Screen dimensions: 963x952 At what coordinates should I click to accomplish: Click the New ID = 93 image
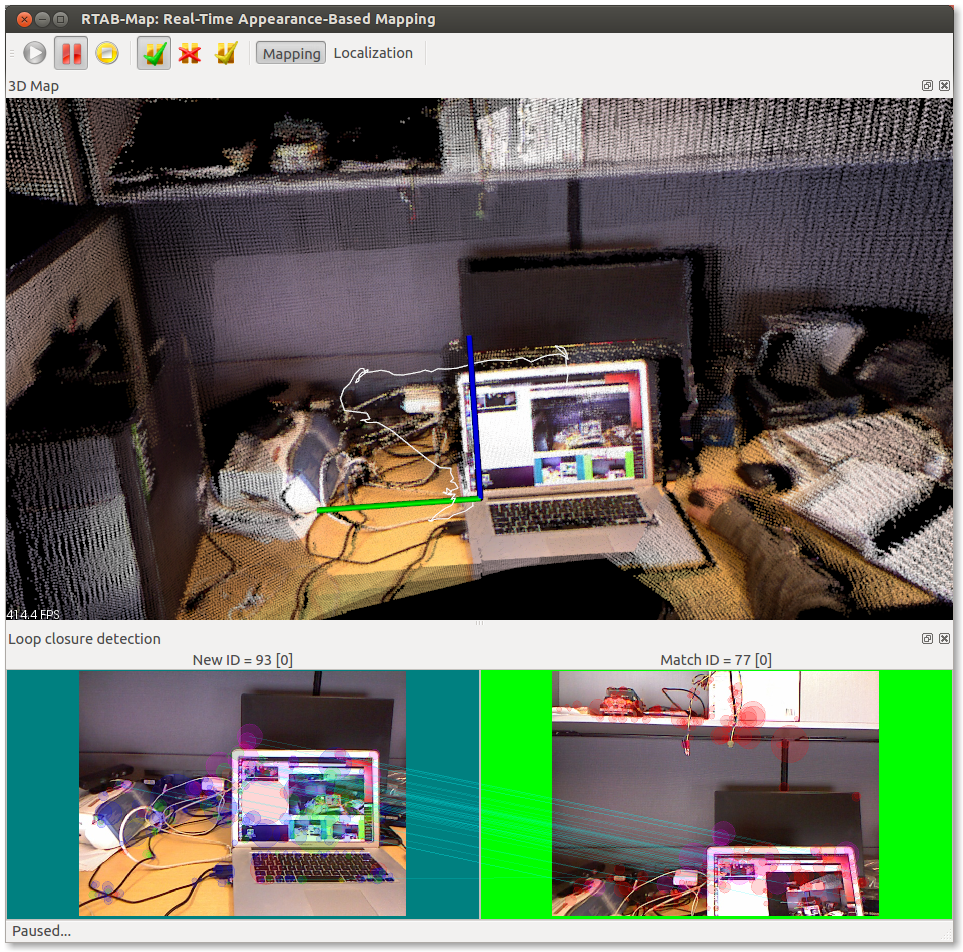click(242, 793)
